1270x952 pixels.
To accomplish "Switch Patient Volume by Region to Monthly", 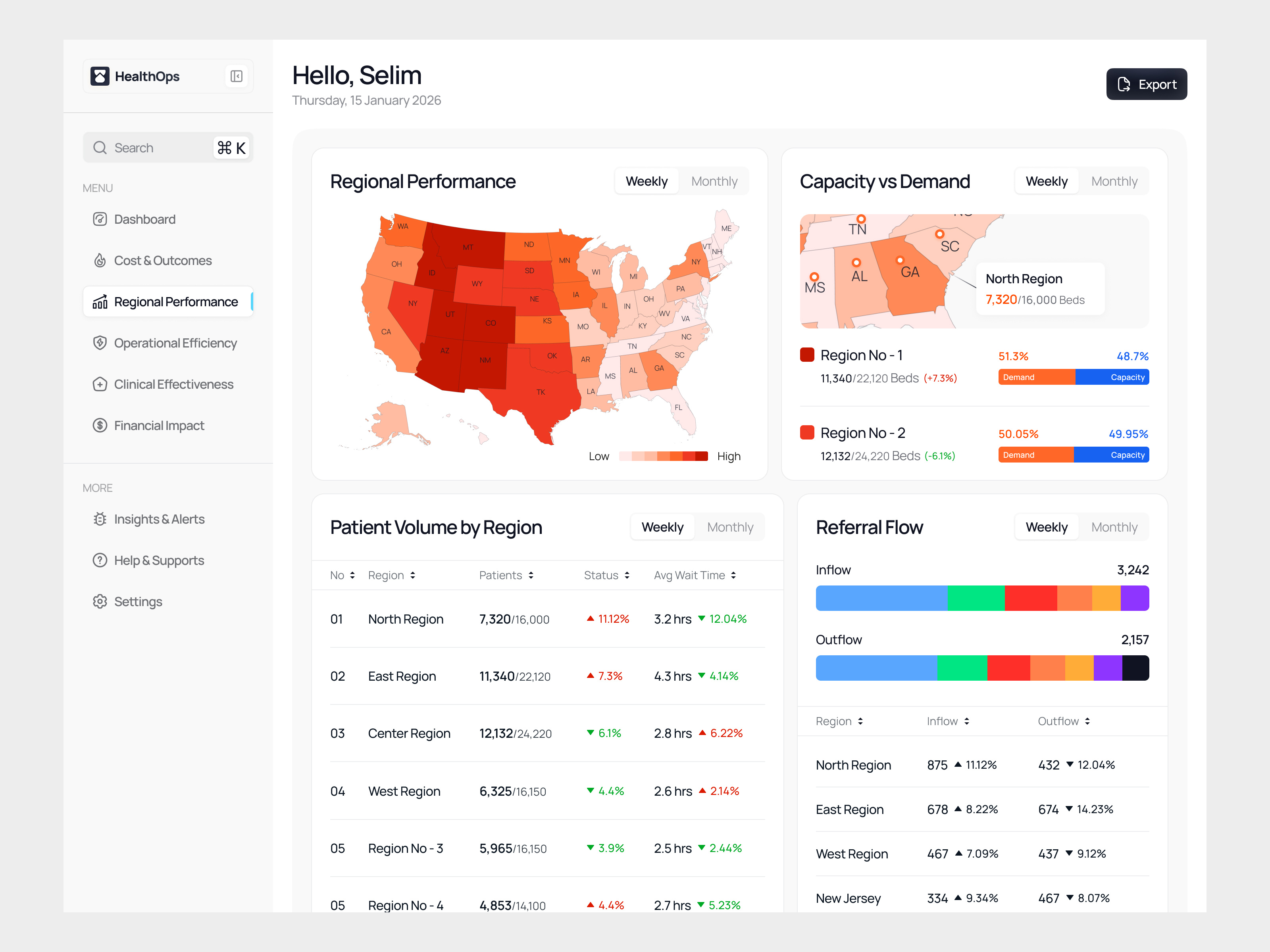I will pos(730,527).
